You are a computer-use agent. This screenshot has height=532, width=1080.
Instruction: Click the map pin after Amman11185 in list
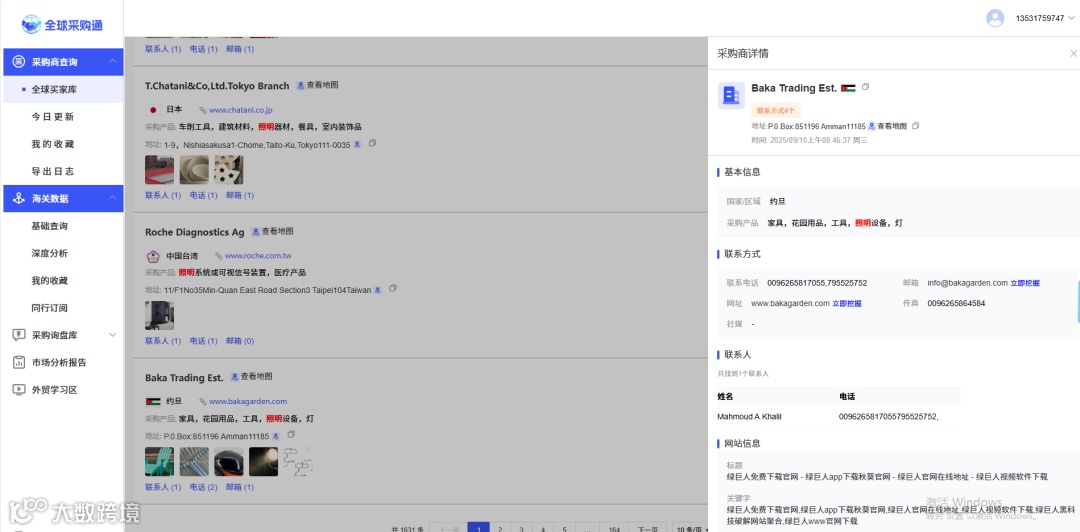point(276,436)
